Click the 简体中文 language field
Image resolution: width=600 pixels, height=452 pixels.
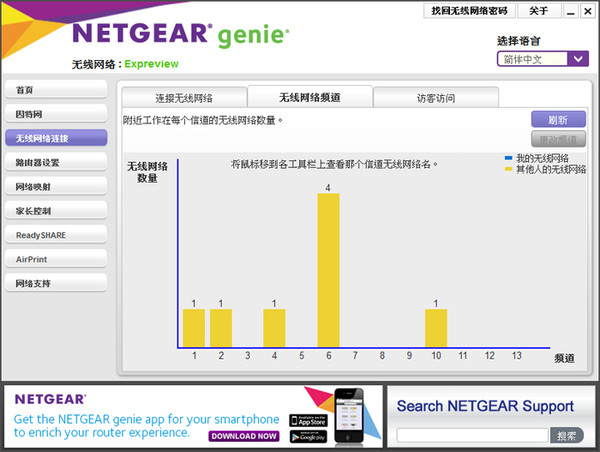pos(532,59)
